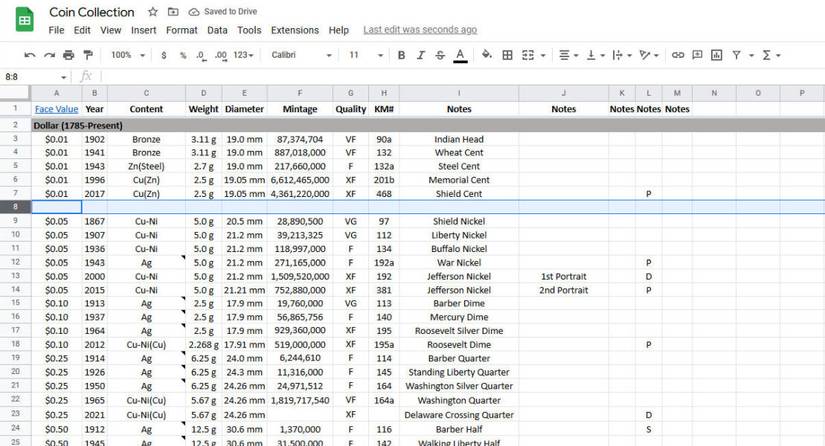Click the Undo icon in toolbar

coord(30,55)
